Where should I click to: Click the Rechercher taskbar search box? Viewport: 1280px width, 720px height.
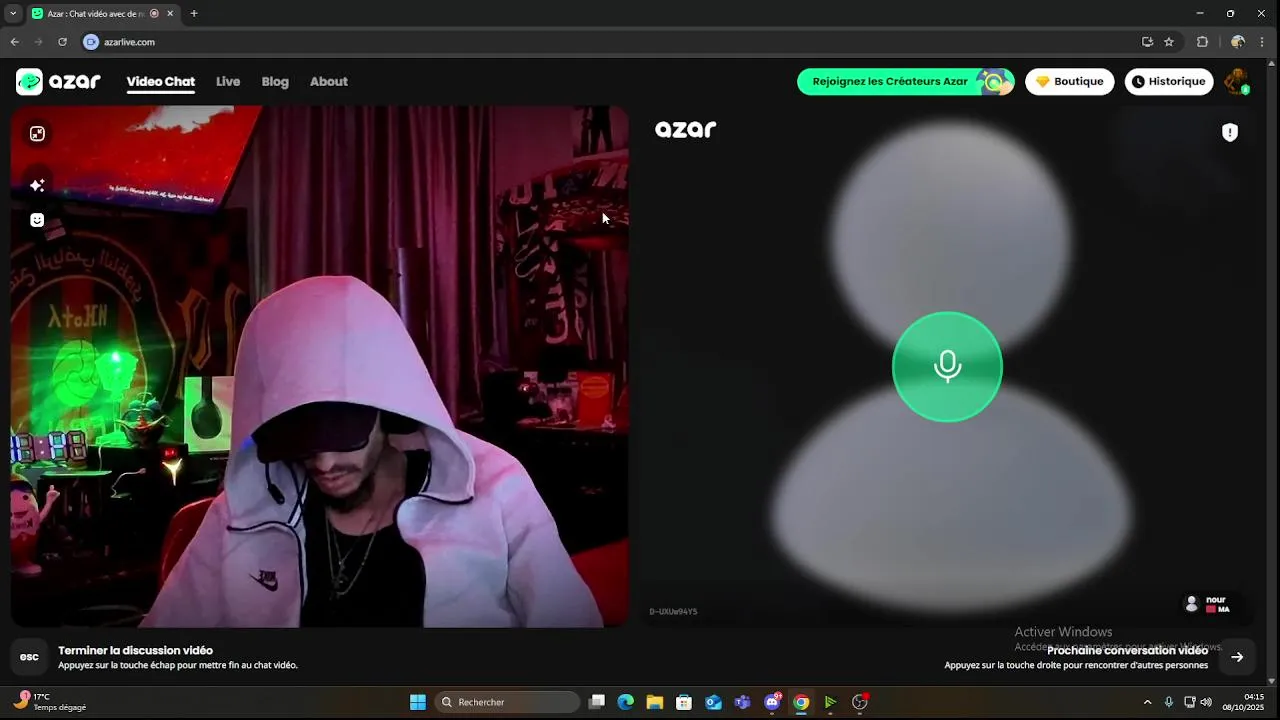[x=508, y=702]
